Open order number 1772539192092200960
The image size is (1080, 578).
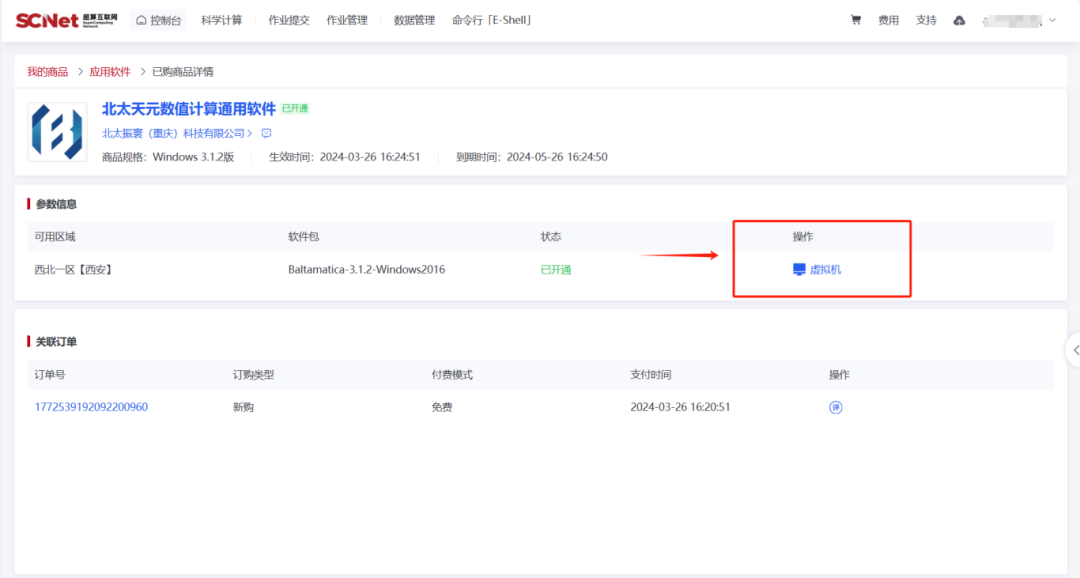(x=91, y=407)
